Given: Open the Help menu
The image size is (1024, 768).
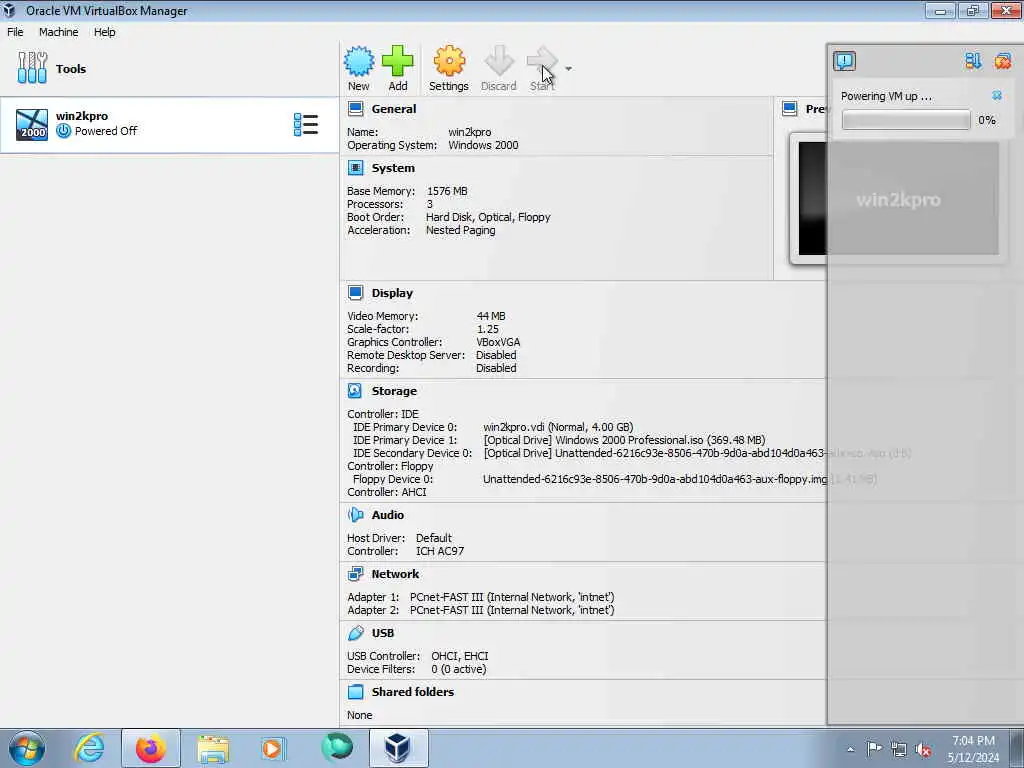Looking at the screenshot, I should tap(104, 32).
